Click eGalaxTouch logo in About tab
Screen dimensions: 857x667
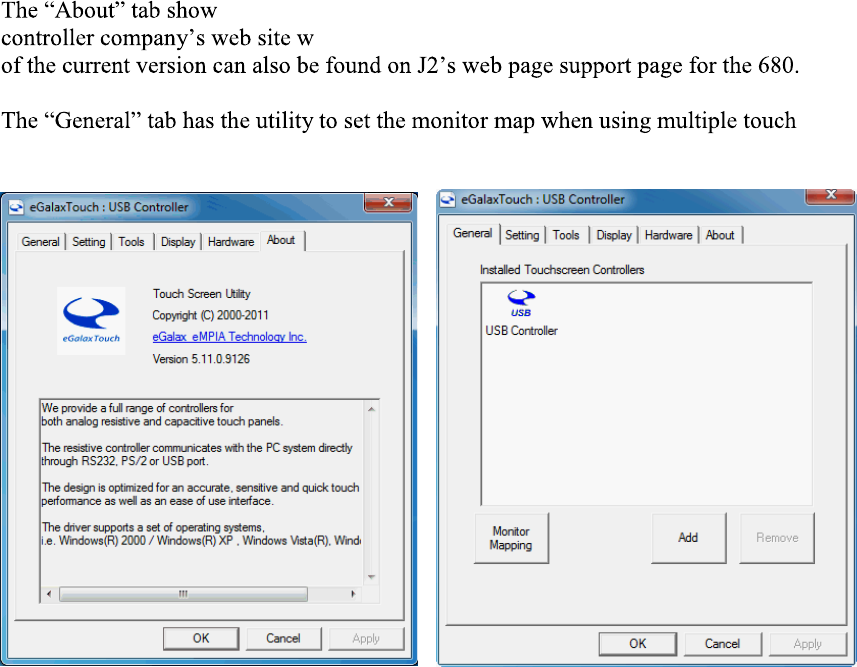[x=91, y=320]
